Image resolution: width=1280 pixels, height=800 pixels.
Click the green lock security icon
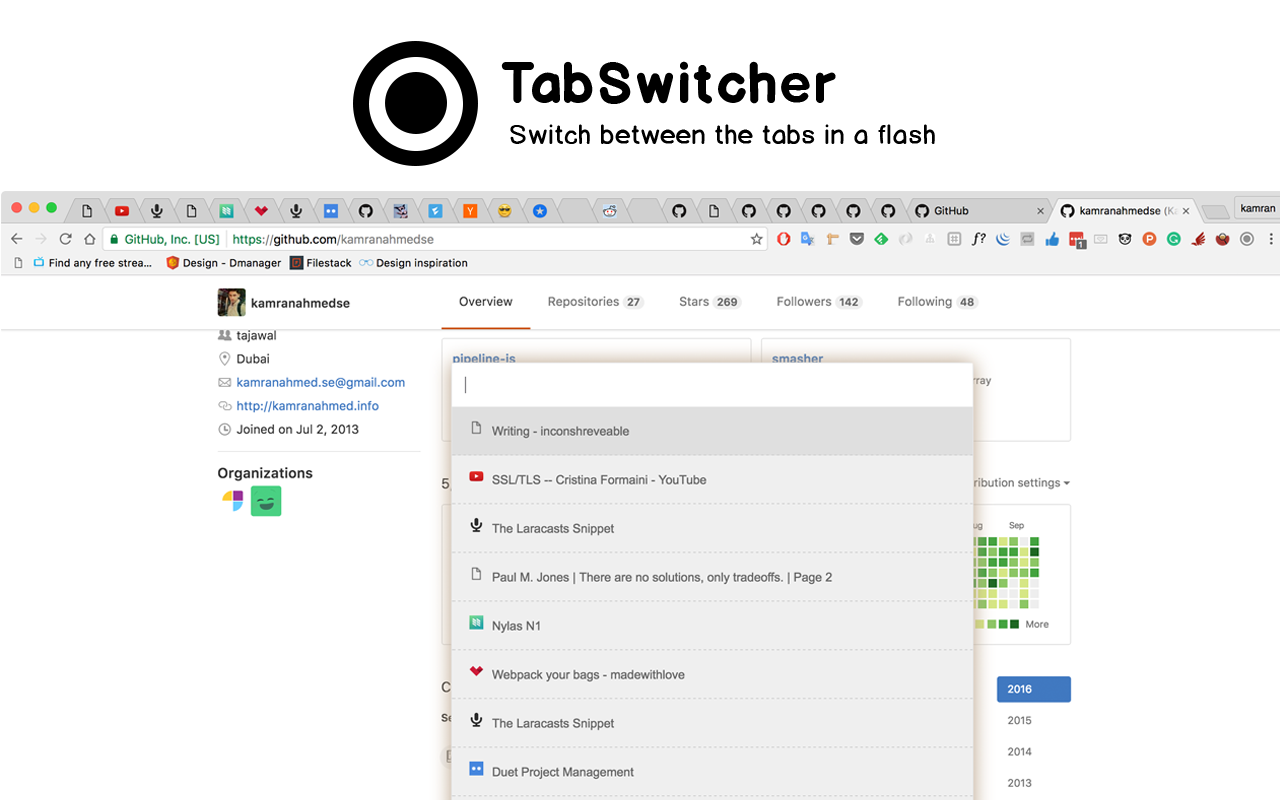tap(115, 239)
